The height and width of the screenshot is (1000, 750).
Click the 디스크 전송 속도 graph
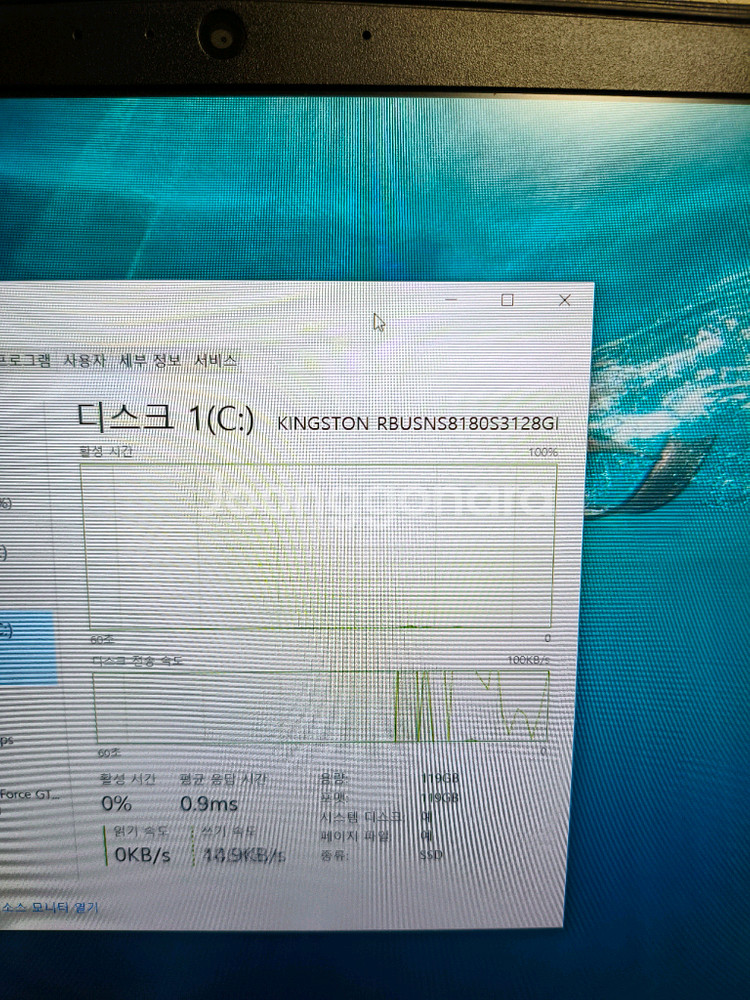tap(320, 707)
